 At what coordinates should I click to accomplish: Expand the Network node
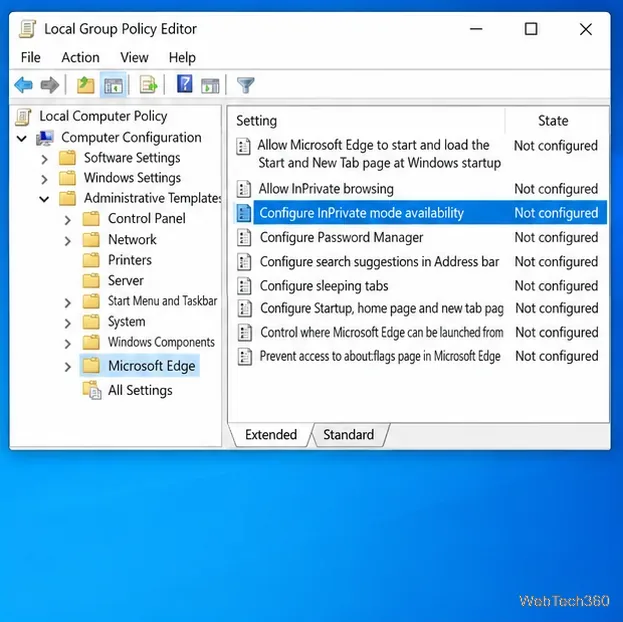(68, 241)
